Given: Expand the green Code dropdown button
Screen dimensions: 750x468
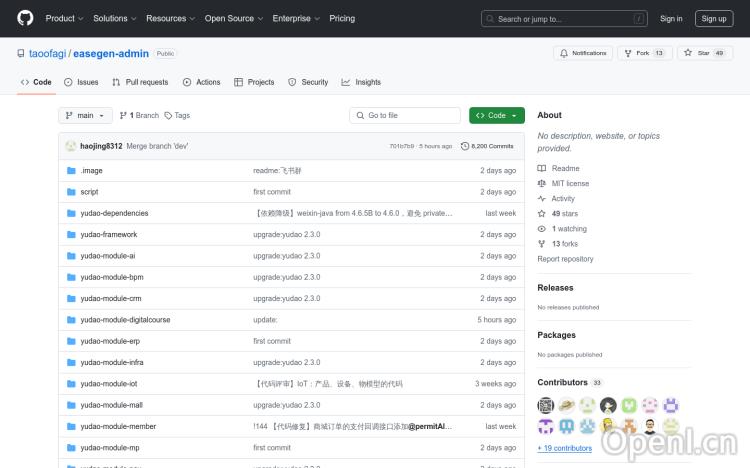Looking at the screenshot, I should point(496,115).
